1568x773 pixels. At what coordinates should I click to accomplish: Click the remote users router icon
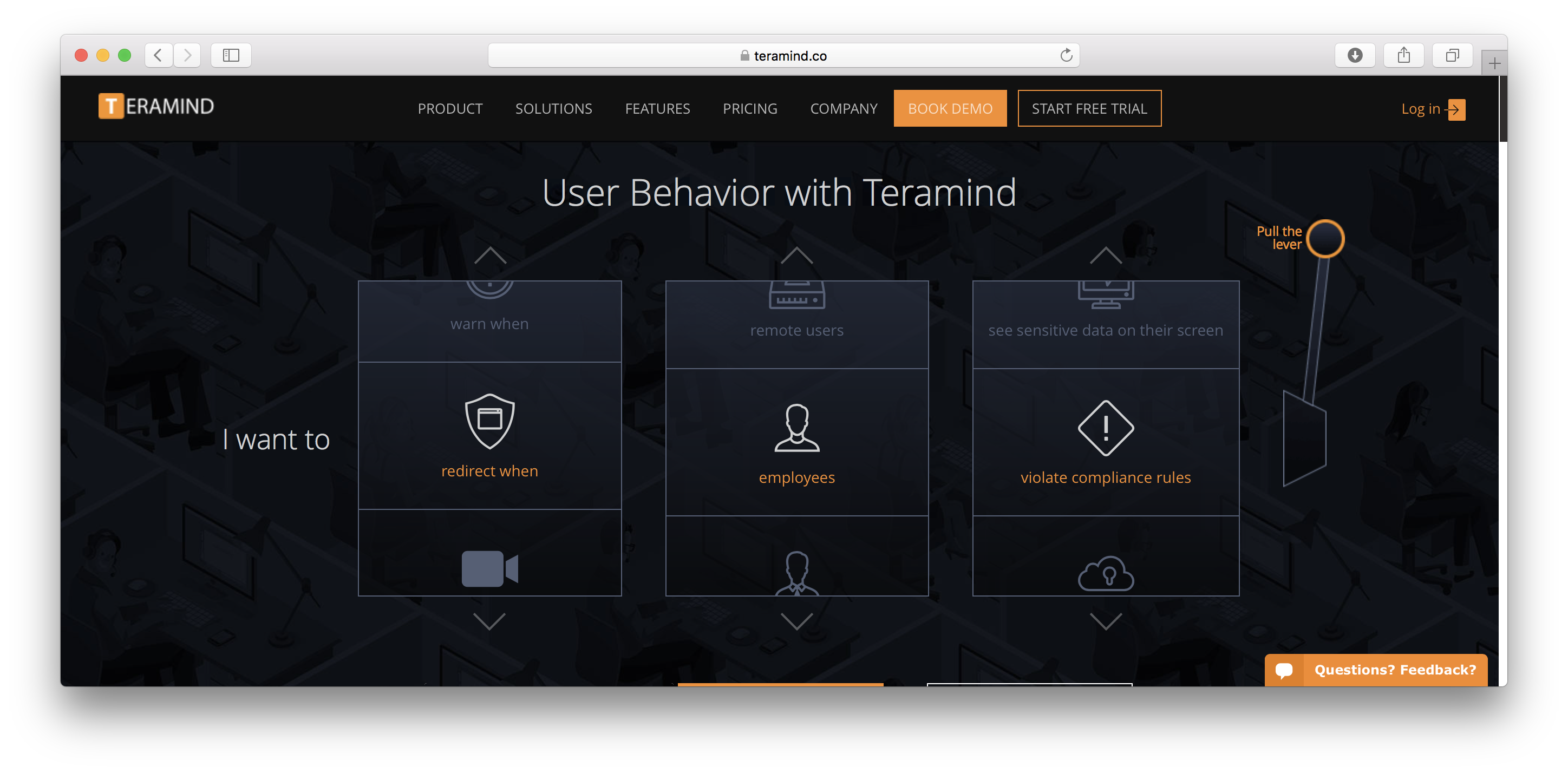[x=797, y=294]
